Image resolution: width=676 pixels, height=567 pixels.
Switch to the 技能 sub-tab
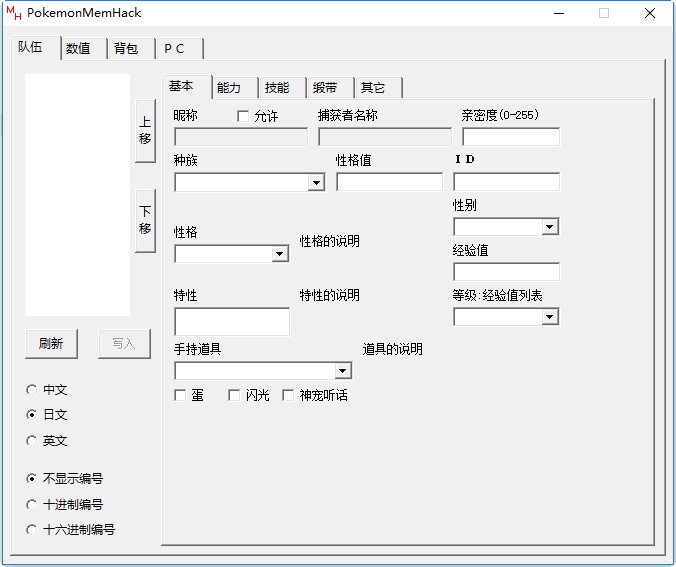(x=277, y=88)
